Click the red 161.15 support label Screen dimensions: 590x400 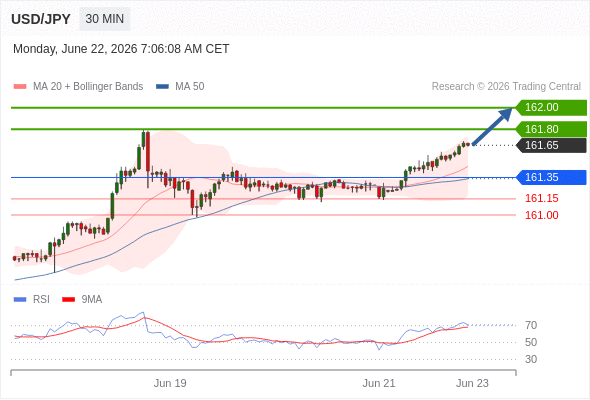point(541,198)
